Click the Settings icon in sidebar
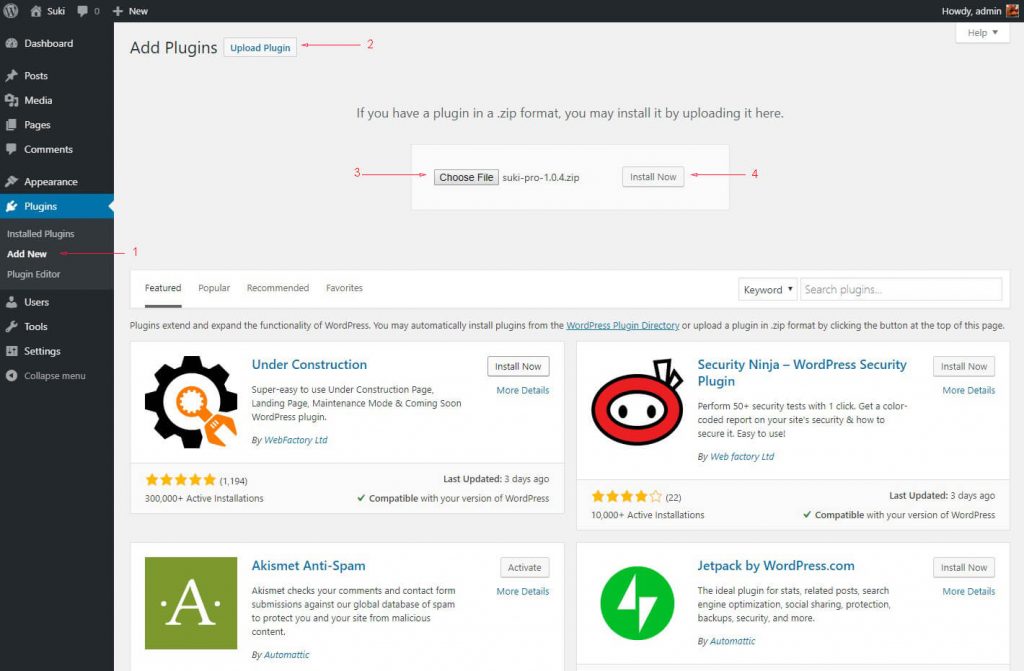 [11, 351]
